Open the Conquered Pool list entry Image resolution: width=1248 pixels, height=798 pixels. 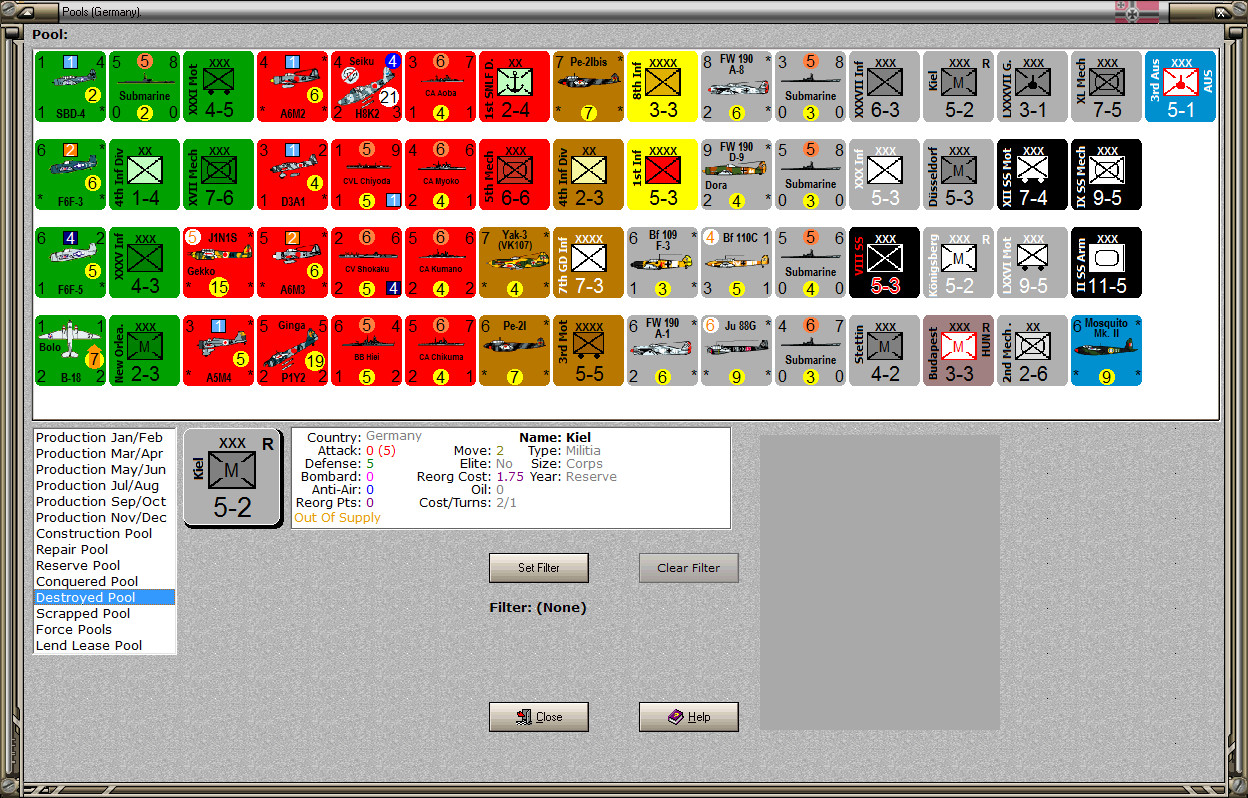tap(104, 582)
